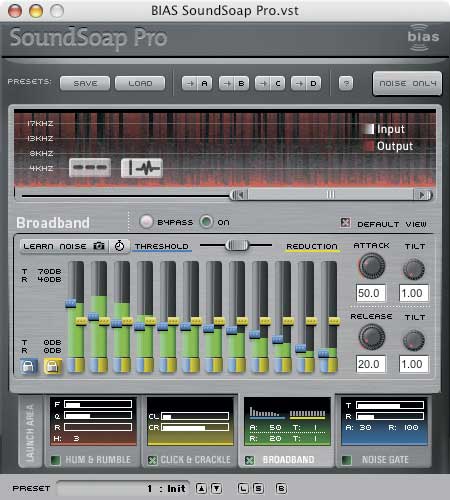Enable the Hum & Rumble checkbox
The height and width of the screenshot is (500, 450).
pyautogui.click(x=55, y=460)
